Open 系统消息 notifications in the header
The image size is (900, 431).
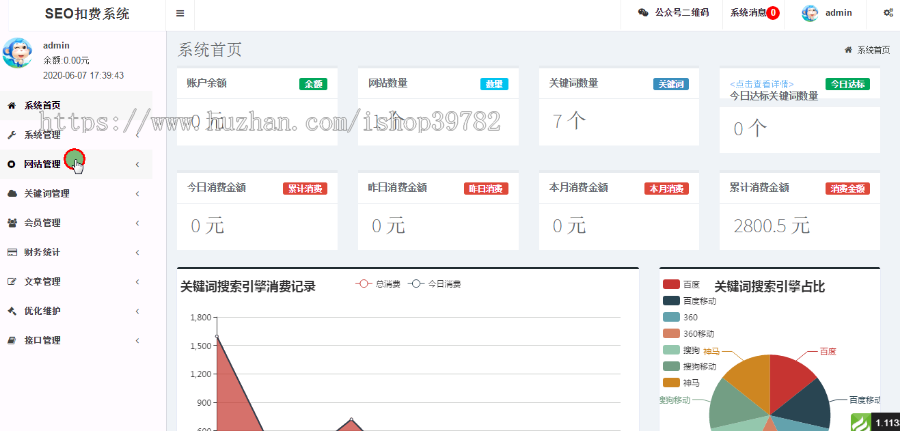coord(754,13)
